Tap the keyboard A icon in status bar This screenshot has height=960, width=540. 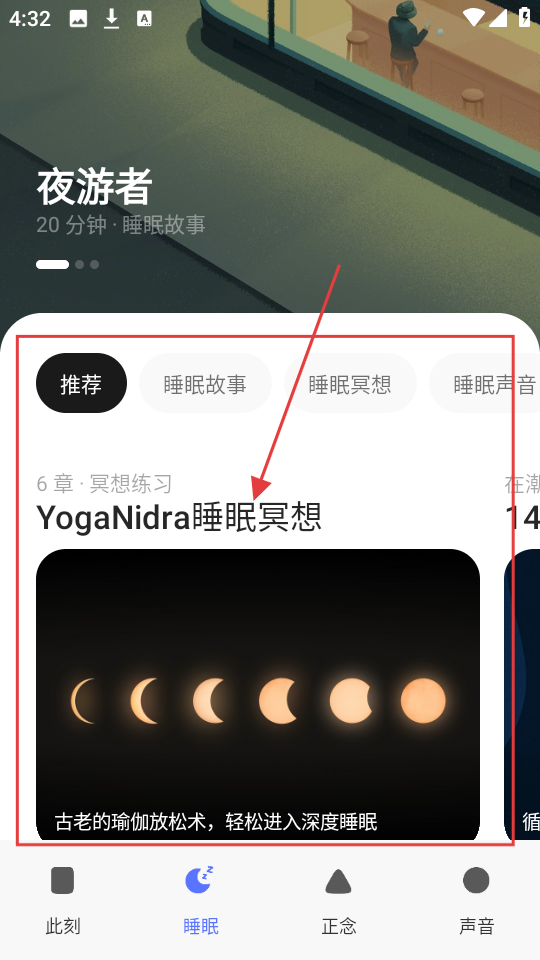coord(144,19)
